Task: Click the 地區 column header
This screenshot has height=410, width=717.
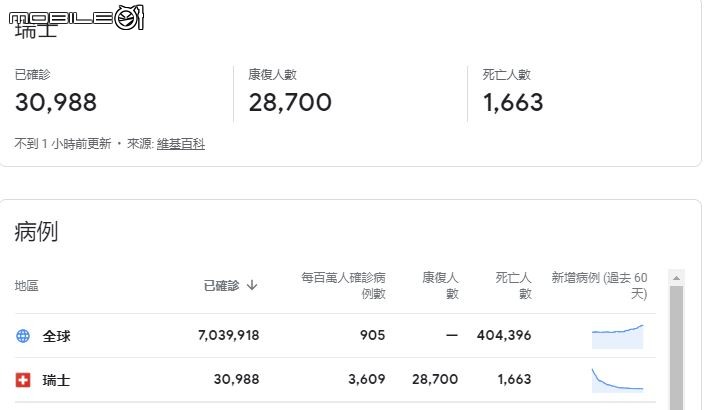Action: point(27,286)
